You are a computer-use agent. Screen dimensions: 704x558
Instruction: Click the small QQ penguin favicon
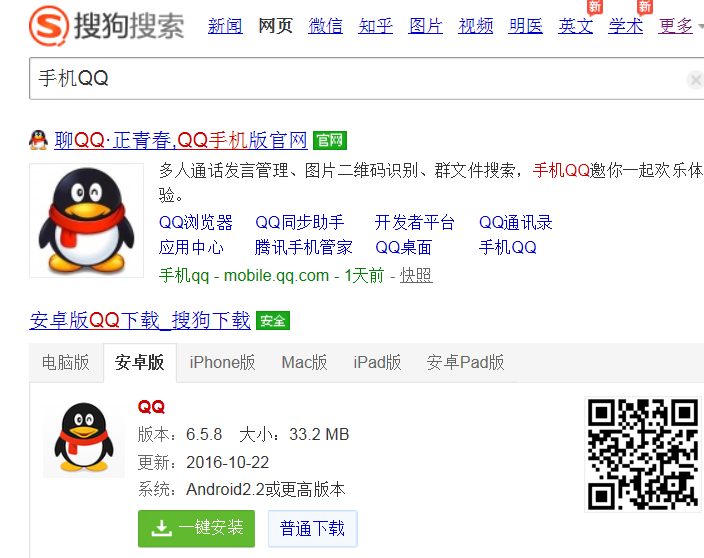click(x=39, y=140)
